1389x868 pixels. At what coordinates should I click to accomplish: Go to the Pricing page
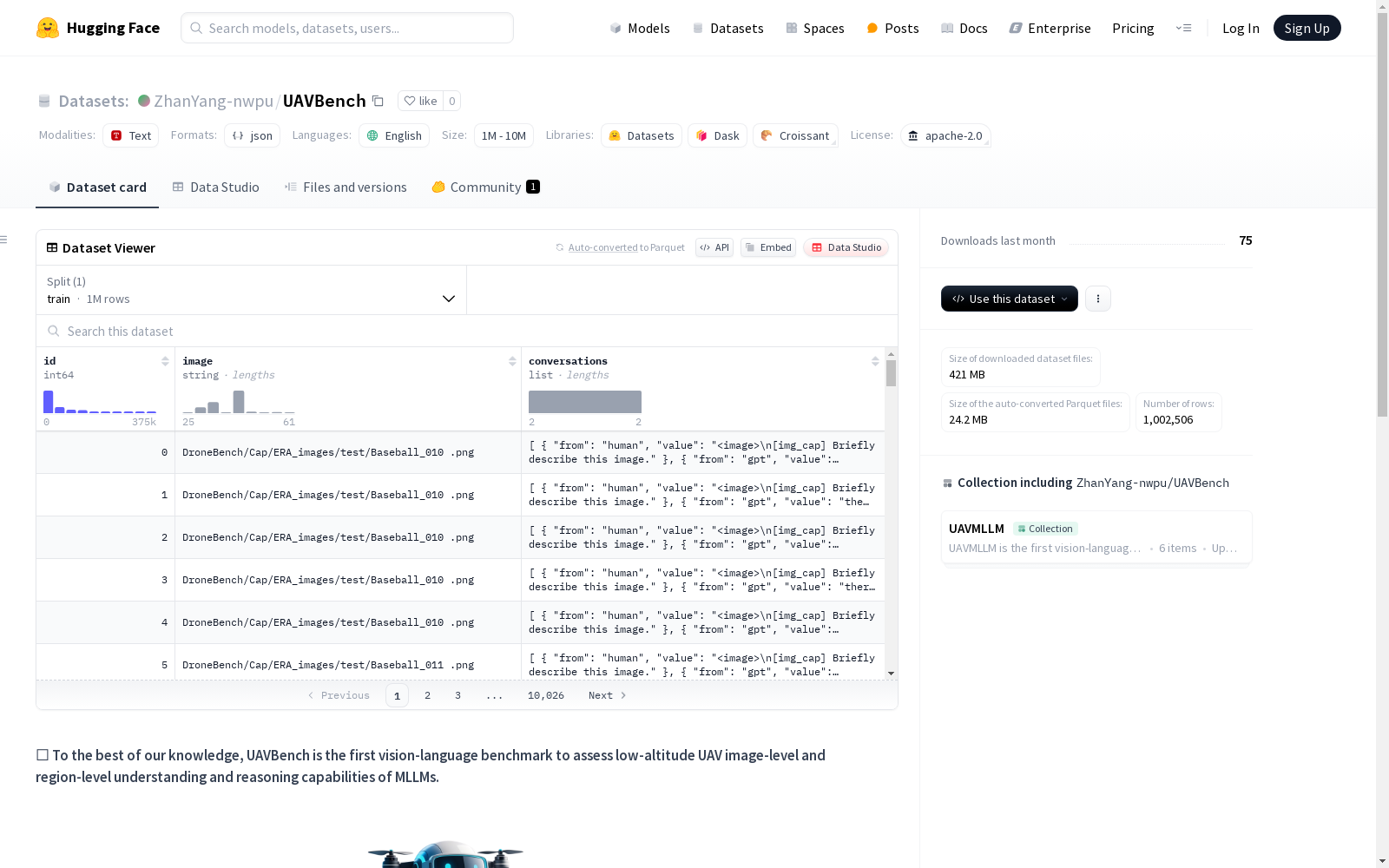[x=1133, y=28]
